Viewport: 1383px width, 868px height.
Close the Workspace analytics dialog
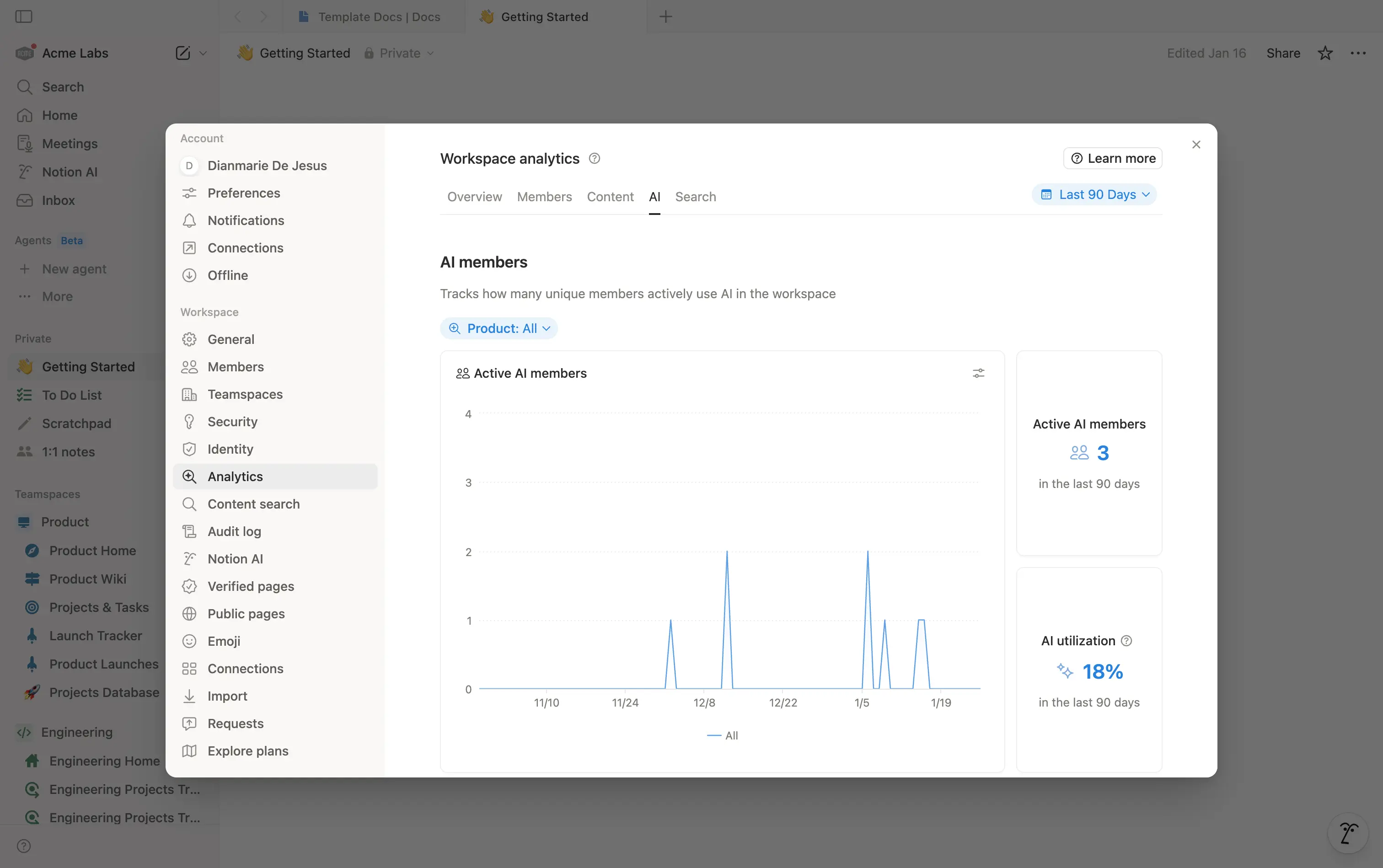[1196, 144]
